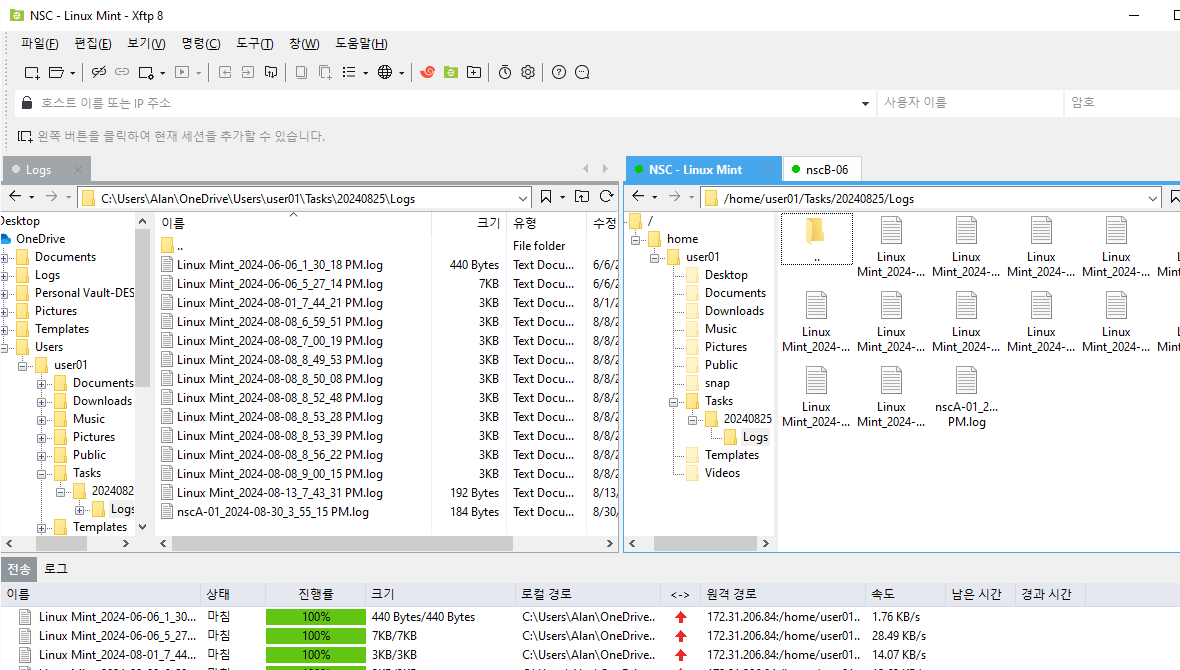1180x670 pixels.
Task: Click the disconnect broken-link toolbar icon
Action: coord(99,72)
